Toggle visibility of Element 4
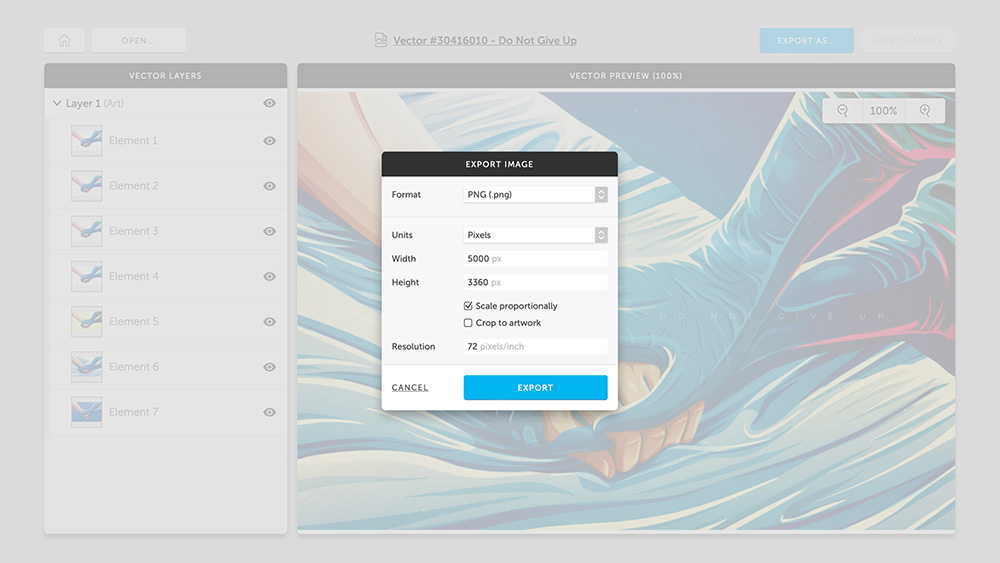1000x563 pixels. [x=269, y=276]
